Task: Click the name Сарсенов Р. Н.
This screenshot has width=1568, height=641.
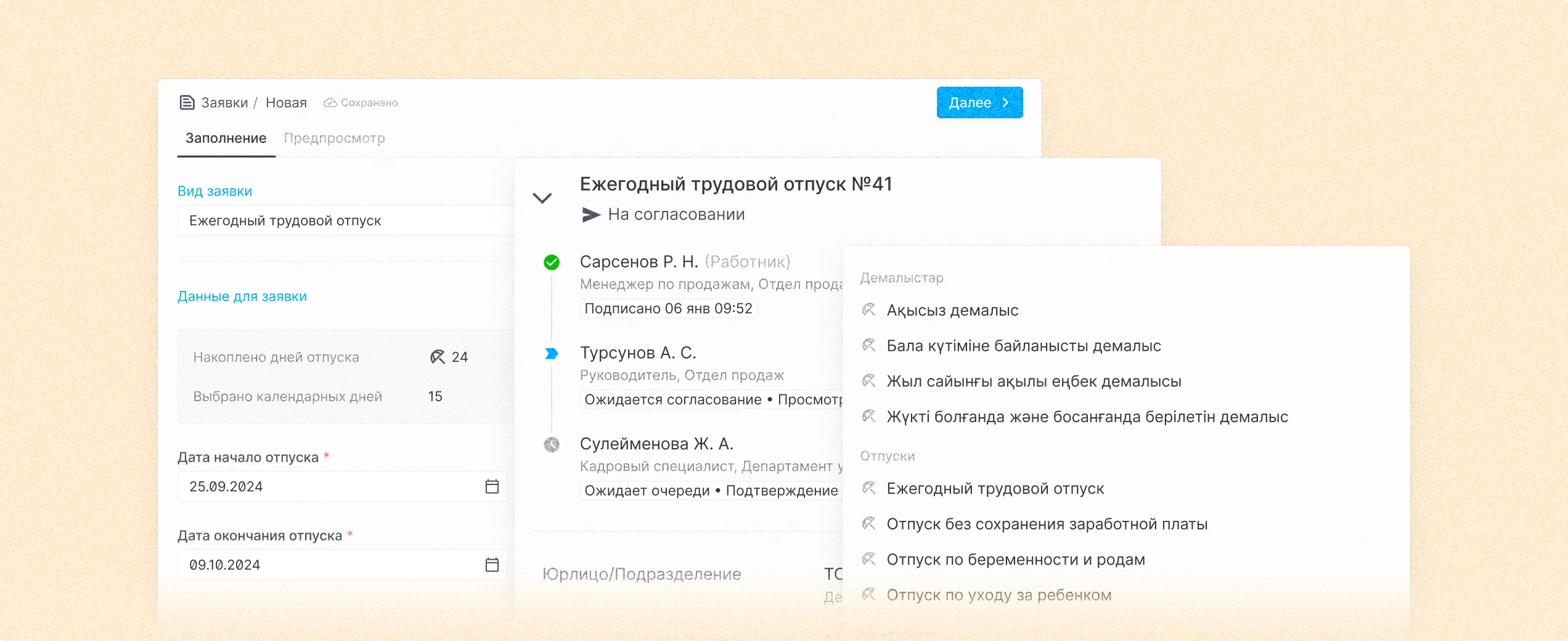Action: 639,262
